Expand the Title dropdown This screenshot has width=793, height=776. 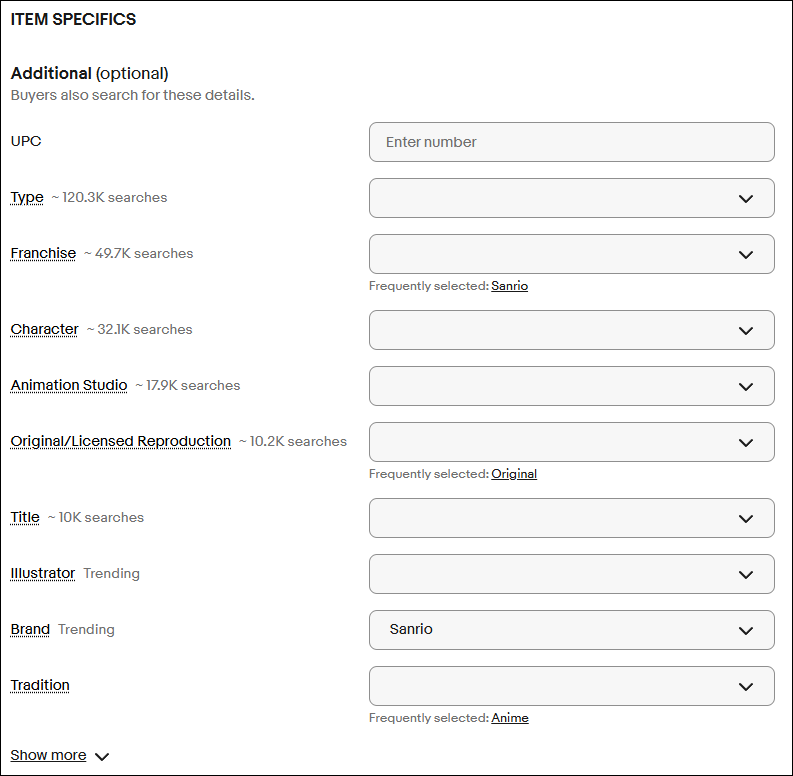(571, 518)
